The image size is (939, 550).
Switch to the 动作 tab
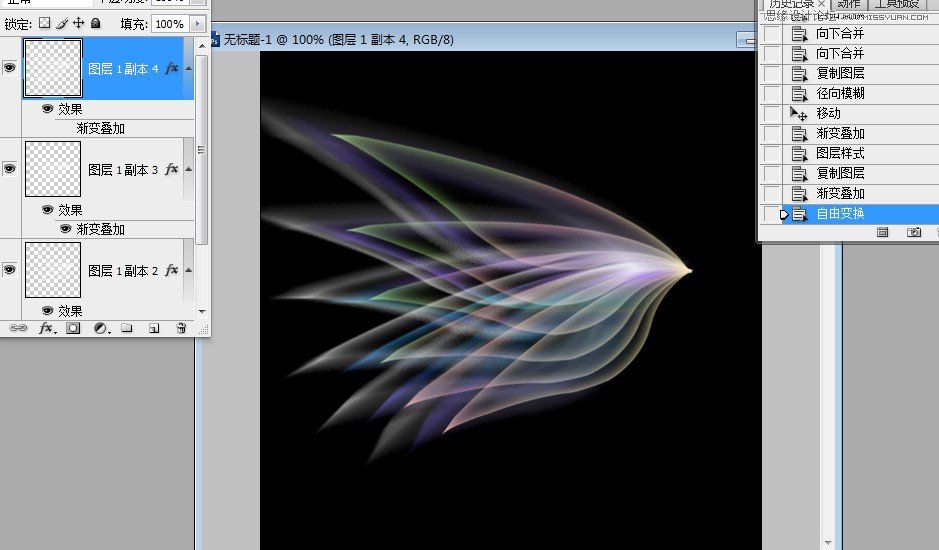click(x=849, y=5)
